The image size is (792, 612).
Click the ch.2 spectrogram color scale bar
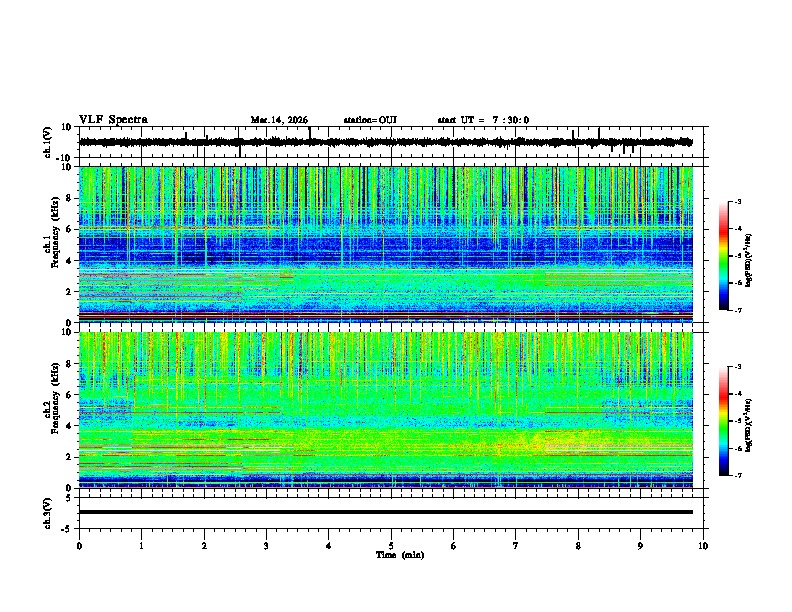point(723,421)
